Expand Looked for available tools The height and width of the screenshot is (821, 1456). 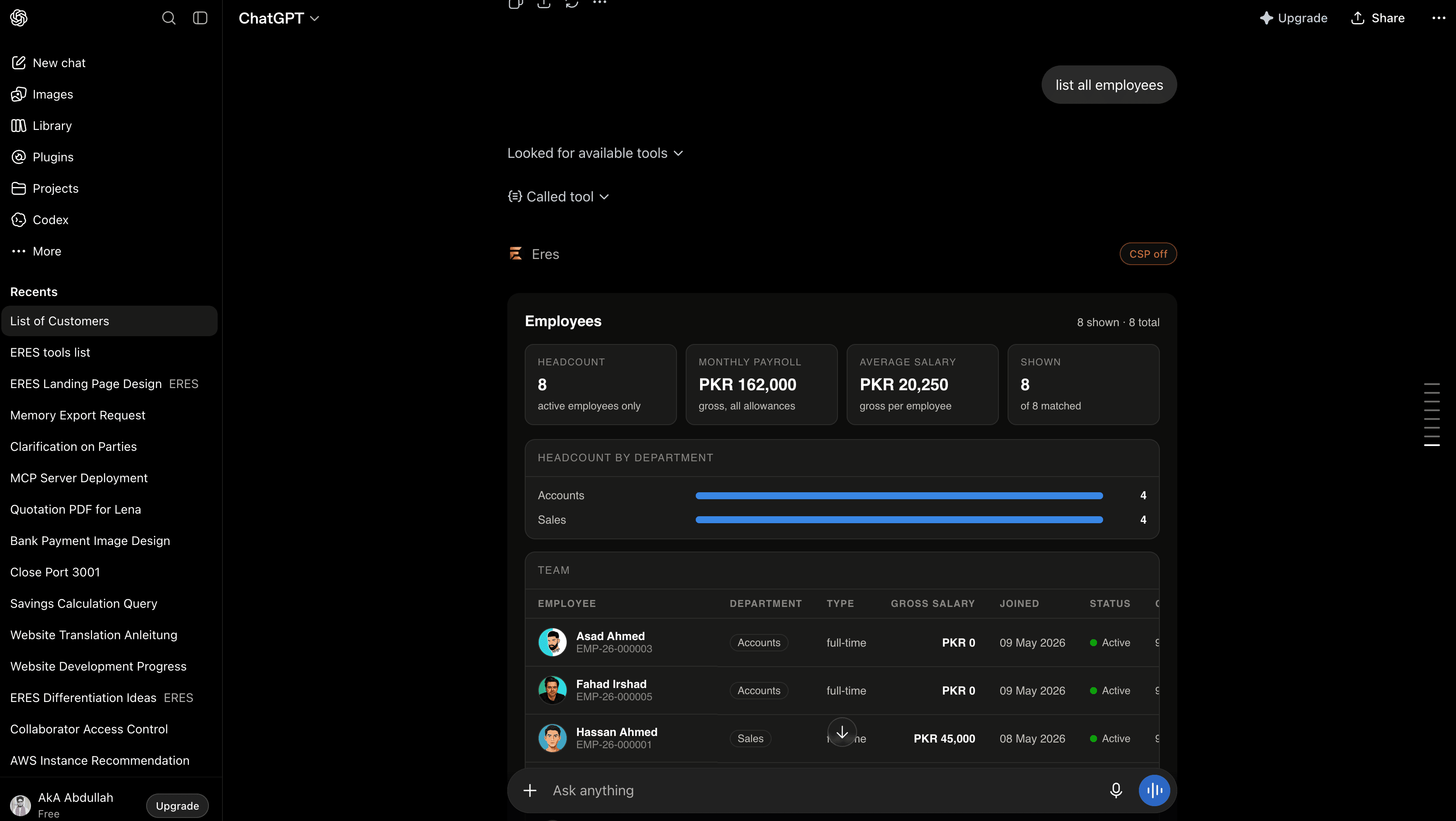point(595,153)
